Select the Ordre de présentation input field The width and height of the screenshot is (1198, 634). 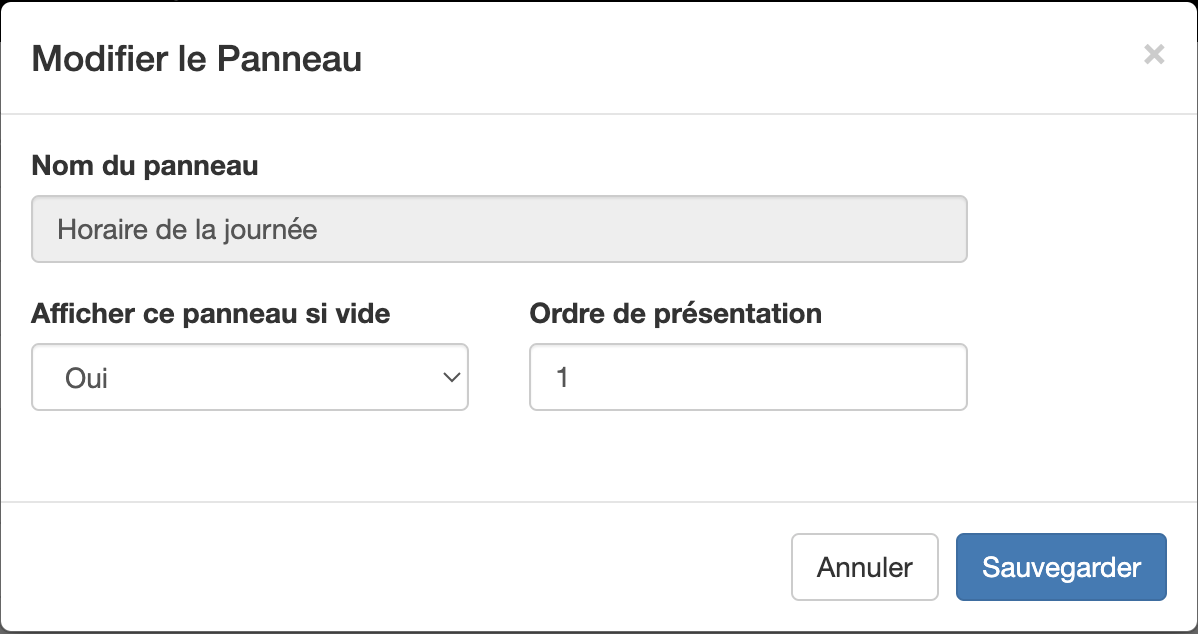pos(748,377)
